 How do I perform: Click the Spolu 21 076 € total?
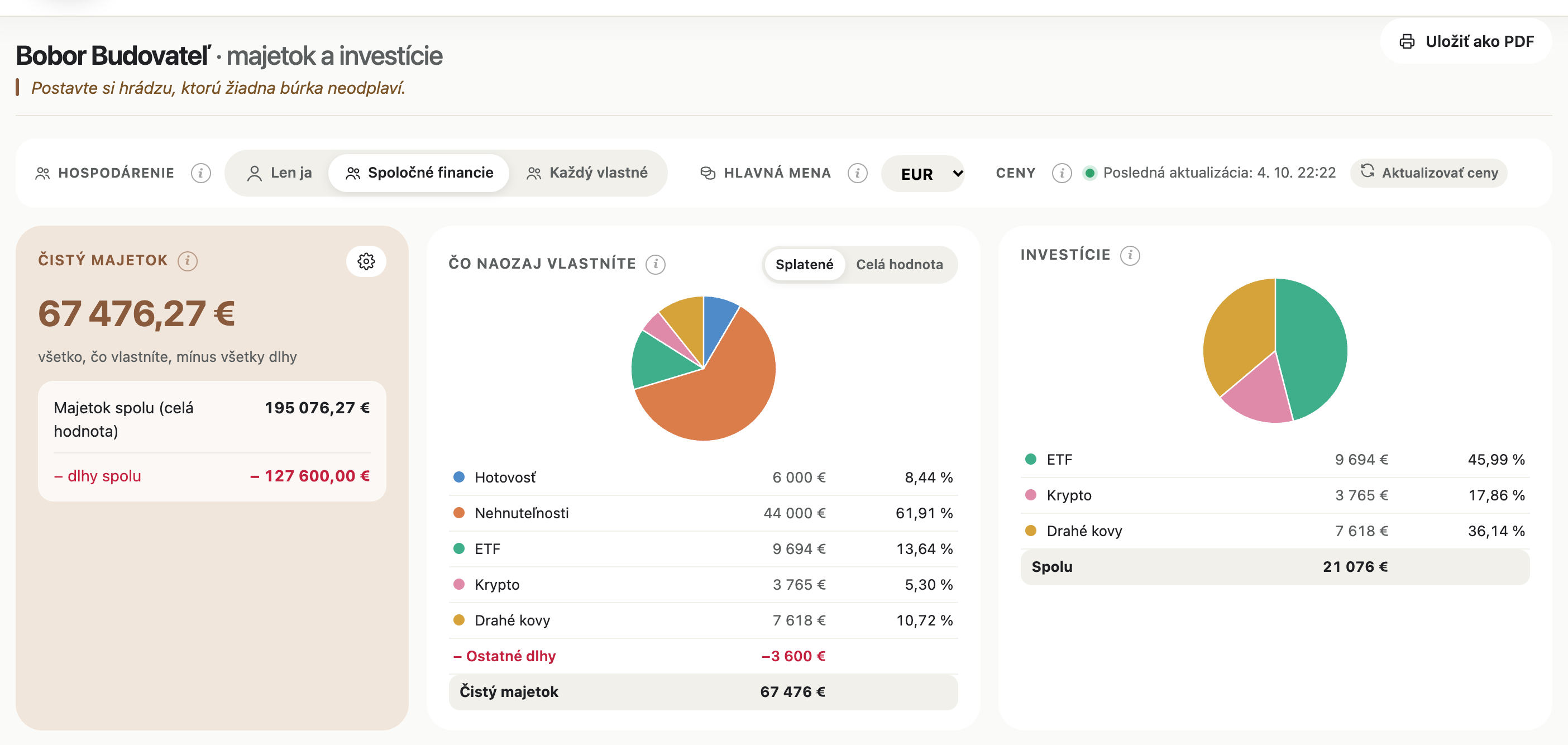click(1275, 567)
